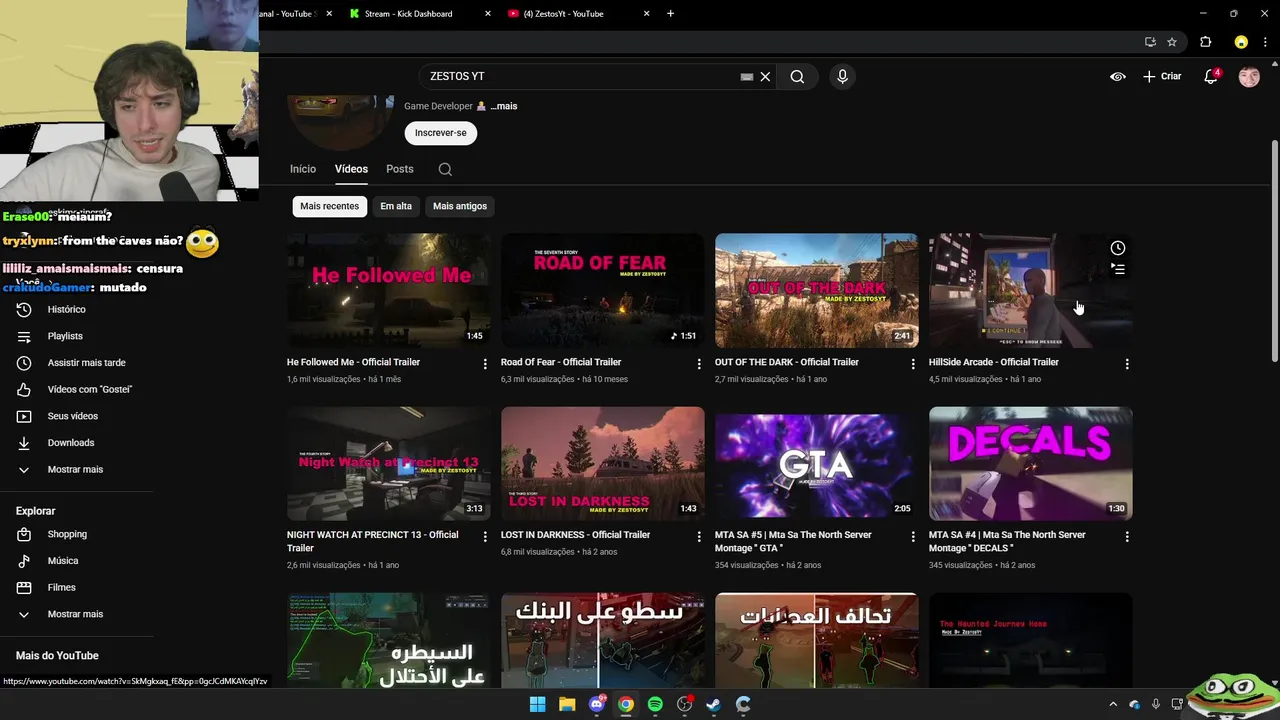Screen dimensions: 1280x720
Task: Open options menu for LOST IN DARKNESS
Action: [699, 537]
